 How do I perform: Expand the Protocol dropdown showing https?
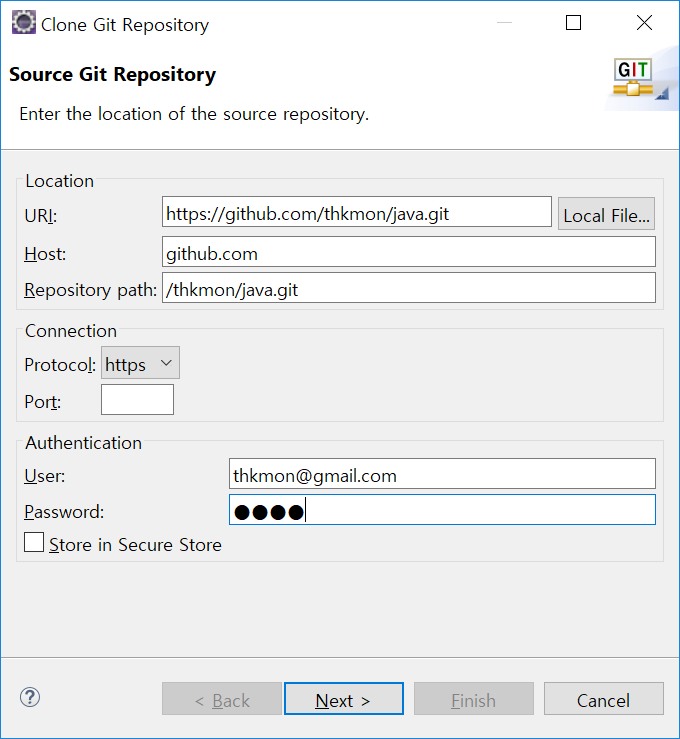[140, 365]
